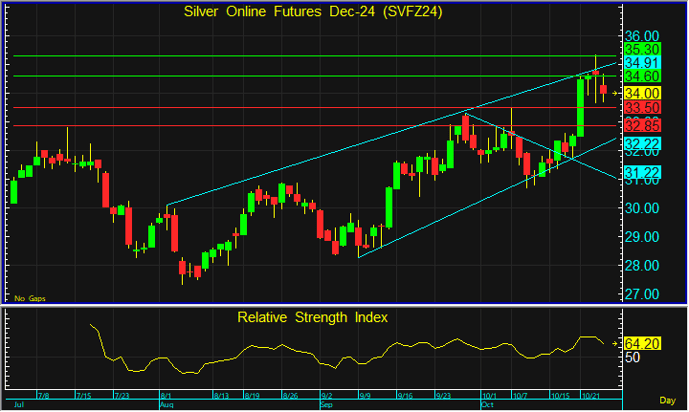Select the cyan 32.22 trendline label
This screenshot has width=689, height=412.
(640, 144)
